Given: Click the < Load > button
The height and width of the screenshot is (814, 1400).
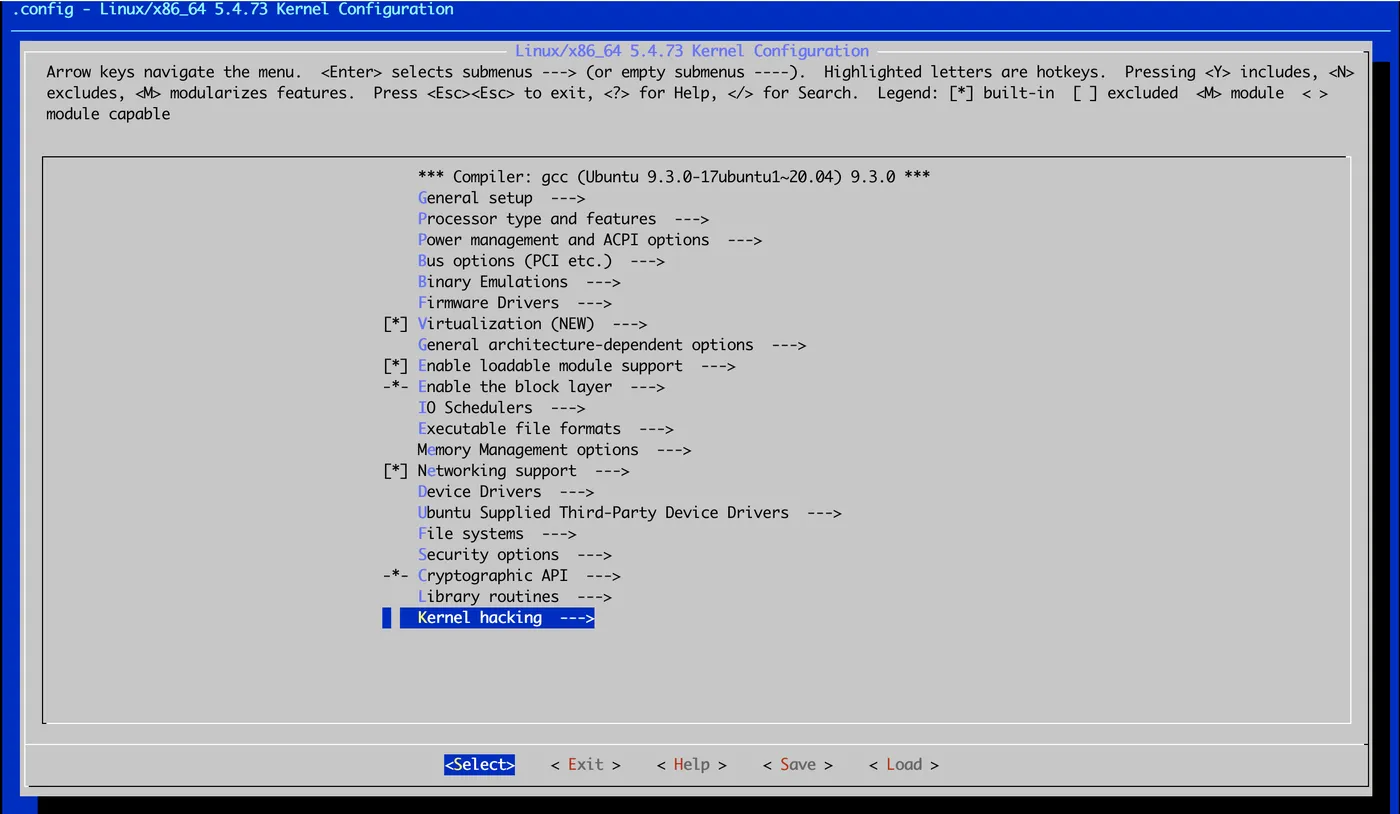Looking at the screenshot, I should tap(904, 765).
